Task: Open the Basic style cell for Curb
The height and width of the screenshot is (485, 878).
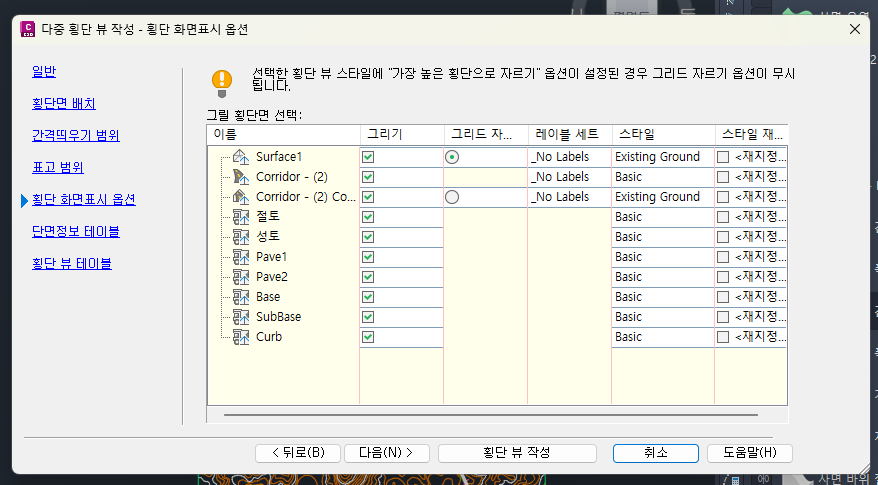Action: (x=661, y=337)
